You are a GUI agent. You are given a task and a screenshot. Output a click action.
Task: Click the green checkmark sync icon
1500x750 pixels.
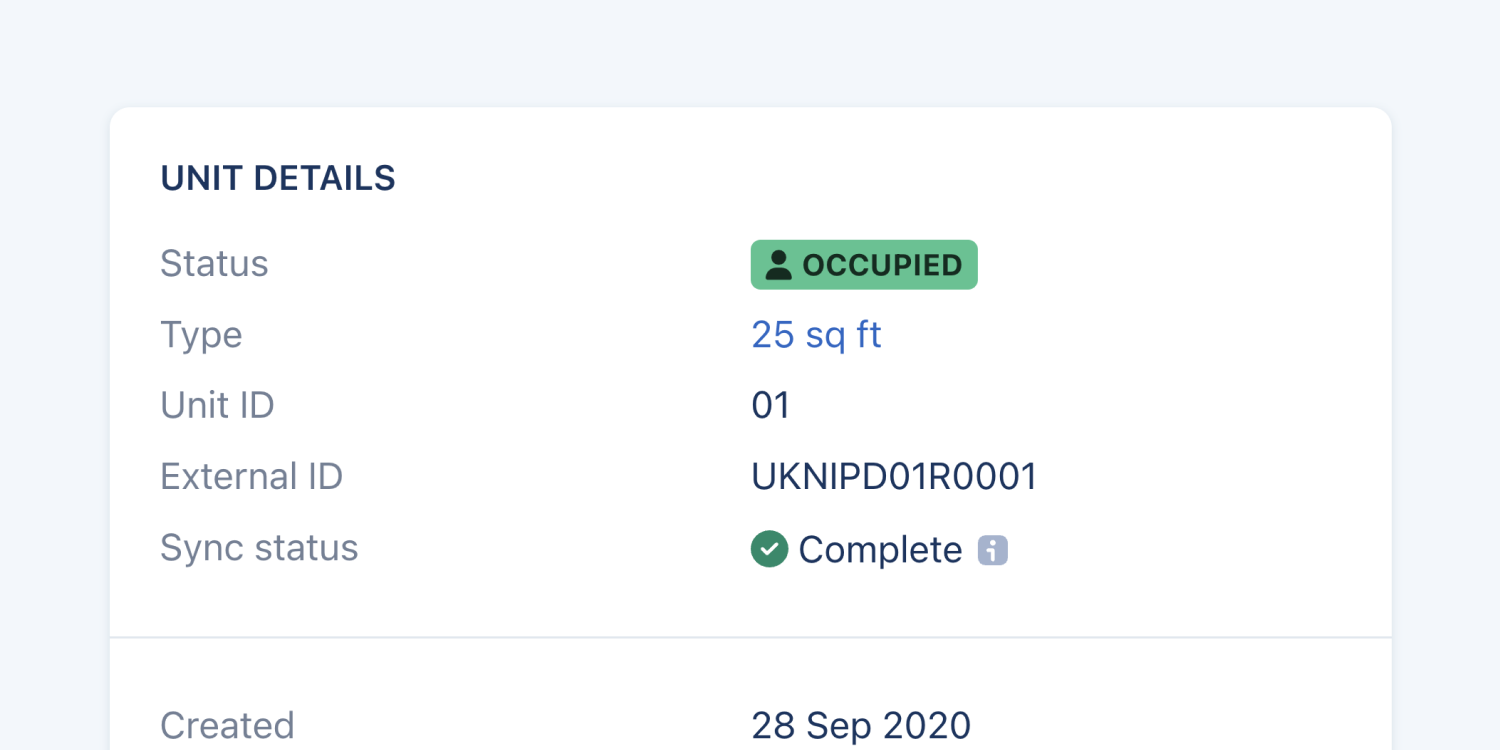click(769, 549)
